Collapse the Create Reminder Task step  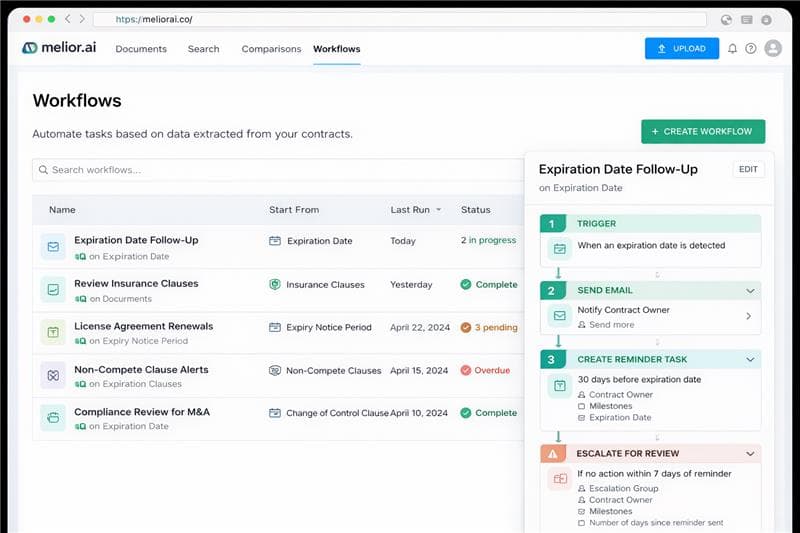(x=749, y=359)
